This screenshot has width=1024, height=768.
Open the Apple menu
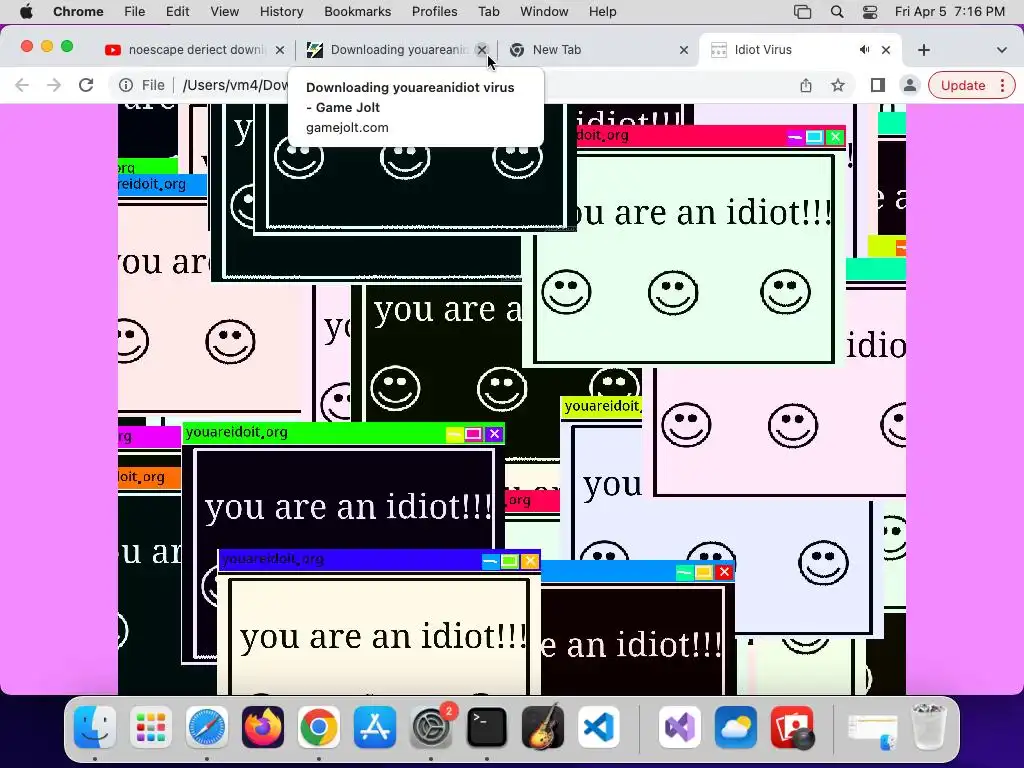25,11
